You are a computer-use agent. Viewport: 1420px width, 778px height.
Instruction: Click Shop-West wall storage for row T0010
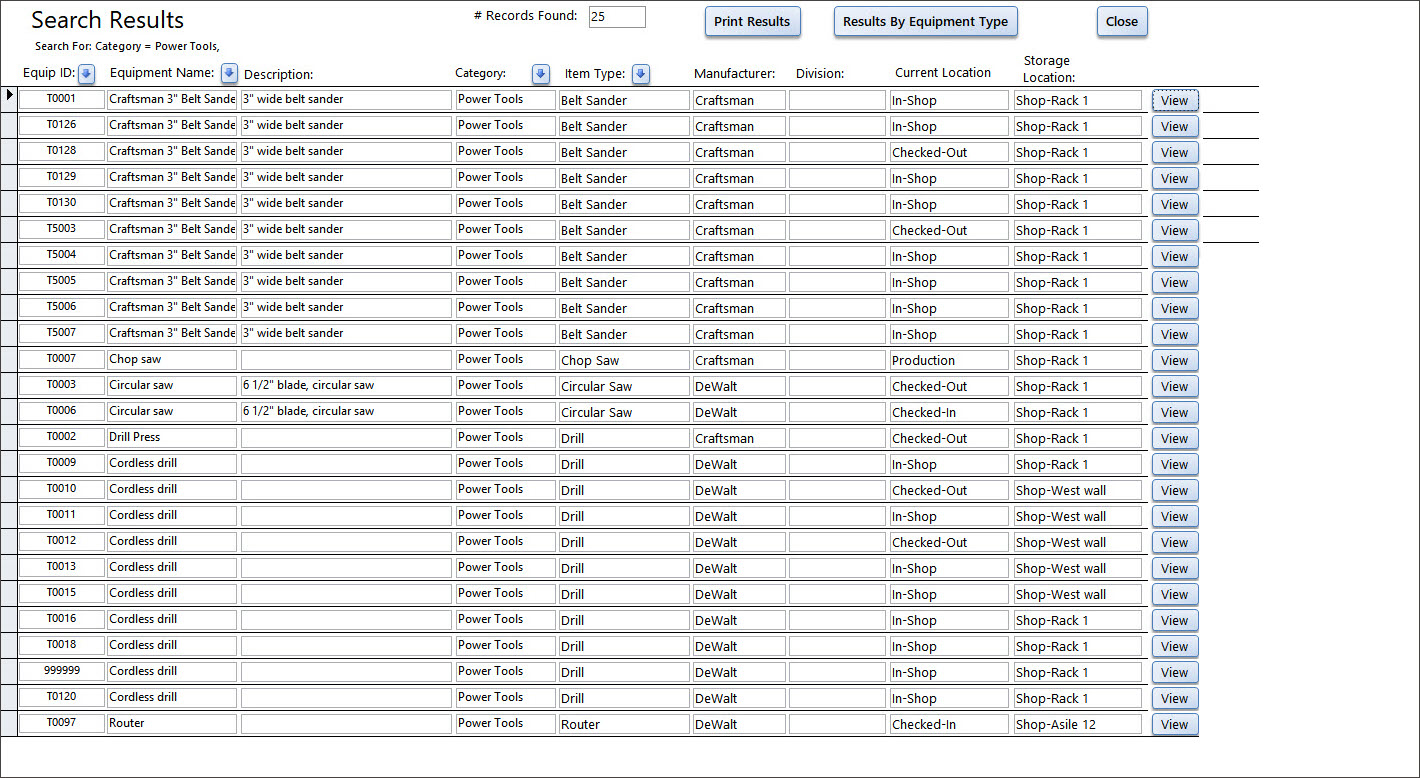(x=1078, y=490)
